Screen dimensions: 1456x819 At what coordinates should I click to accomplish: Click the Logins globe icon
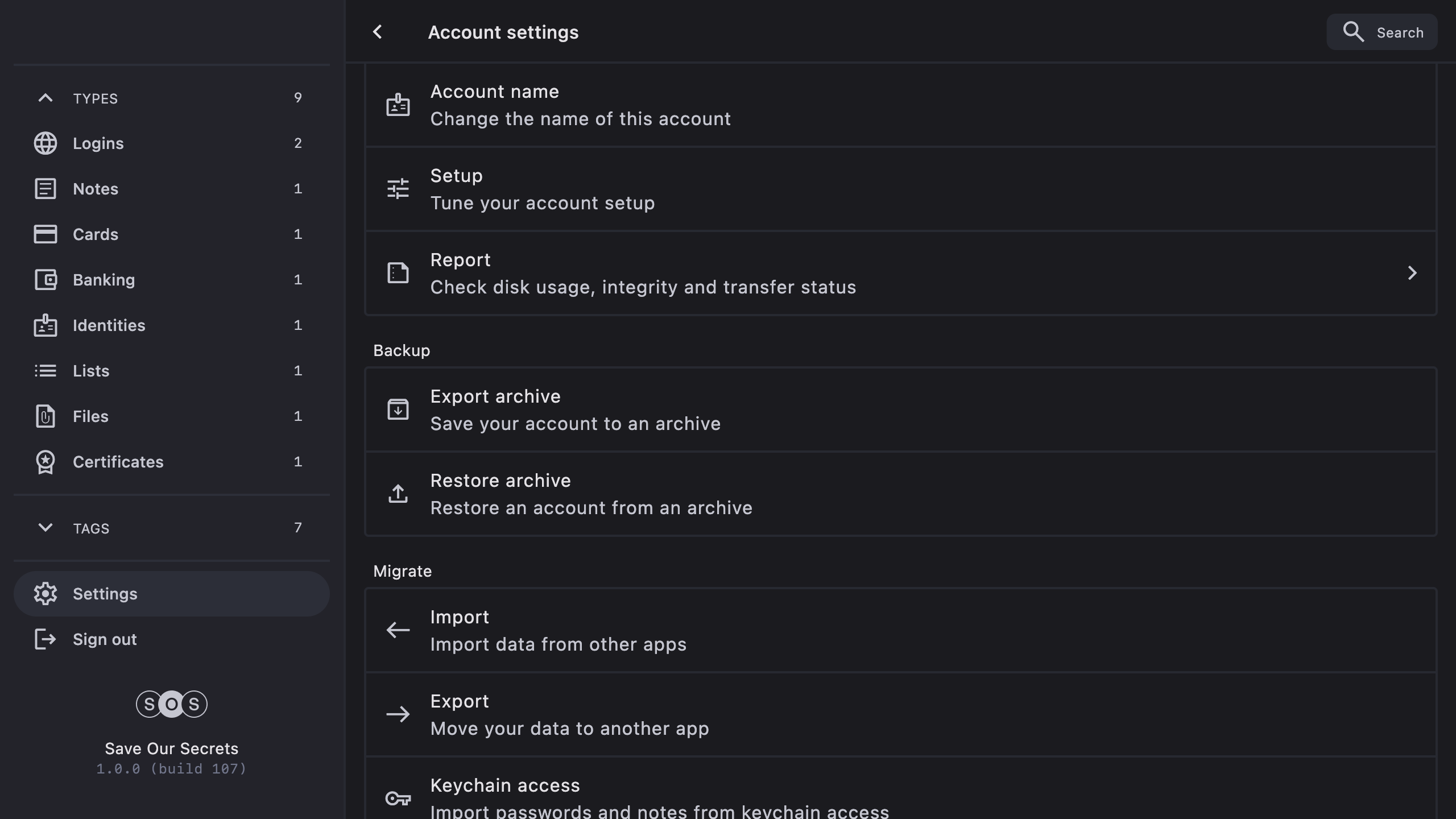[45, 143]
